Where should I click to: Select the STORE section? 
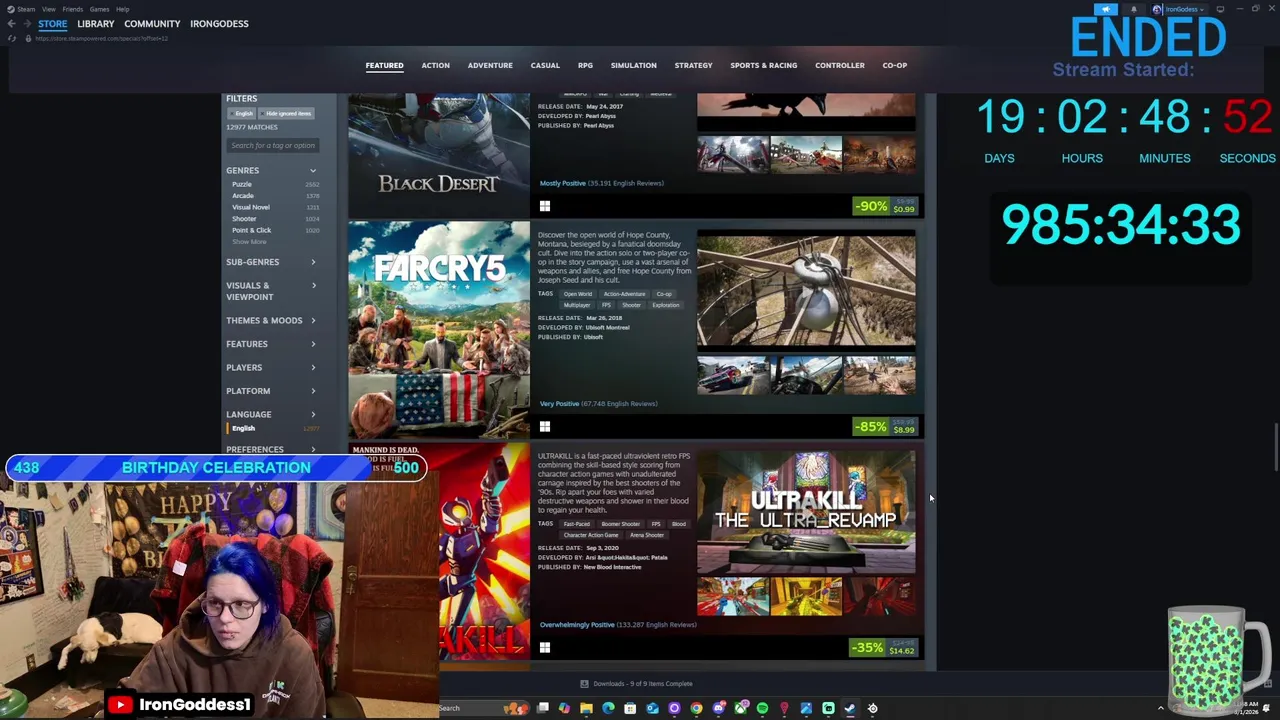(x=53, y=24)
